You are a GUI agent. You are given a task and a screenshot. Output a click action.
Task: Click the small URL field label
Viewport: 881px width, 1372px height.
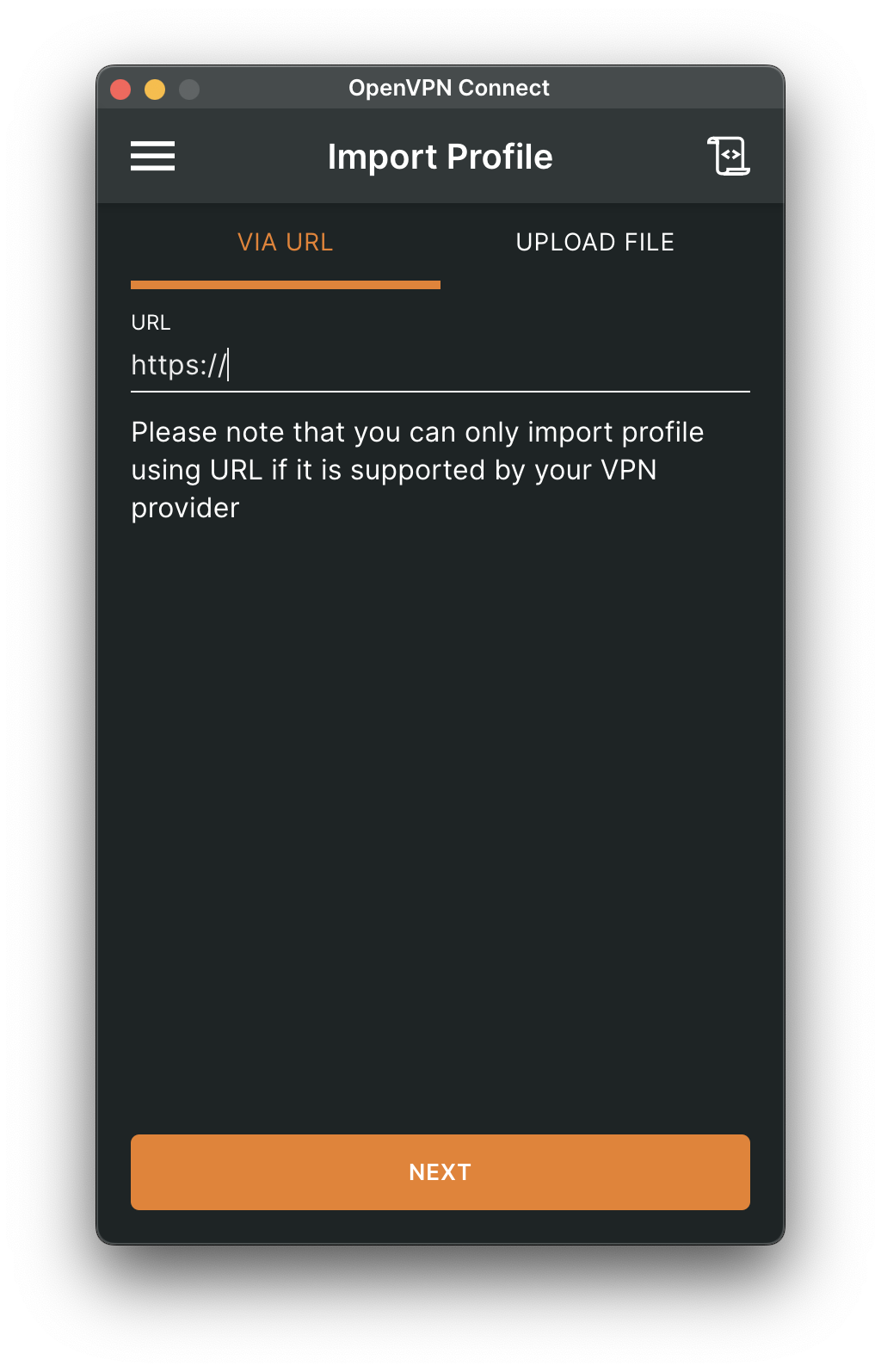151,323
